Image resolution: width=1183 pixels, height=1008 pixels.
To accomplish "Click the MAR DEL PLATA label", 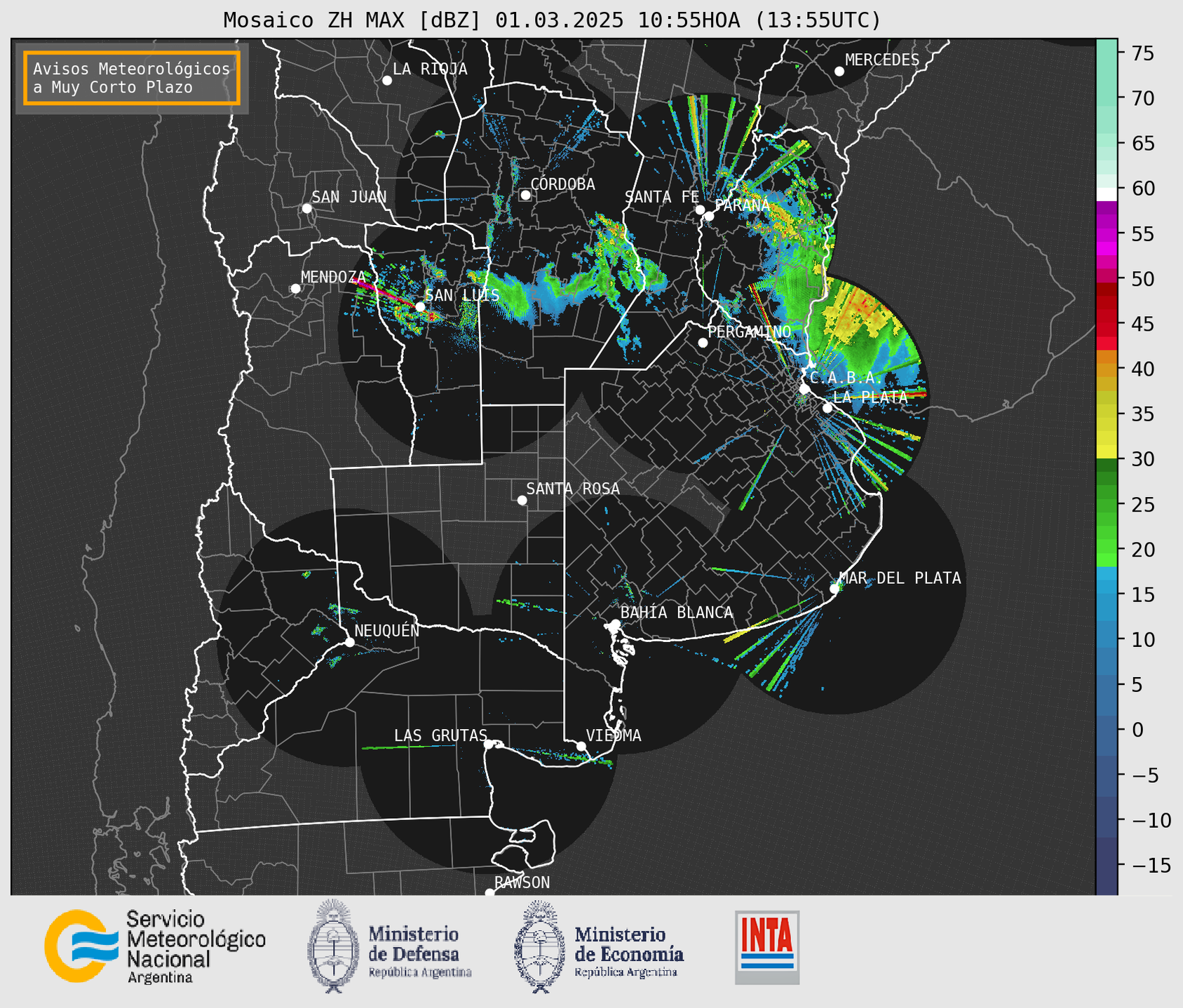I will (900, 578).
